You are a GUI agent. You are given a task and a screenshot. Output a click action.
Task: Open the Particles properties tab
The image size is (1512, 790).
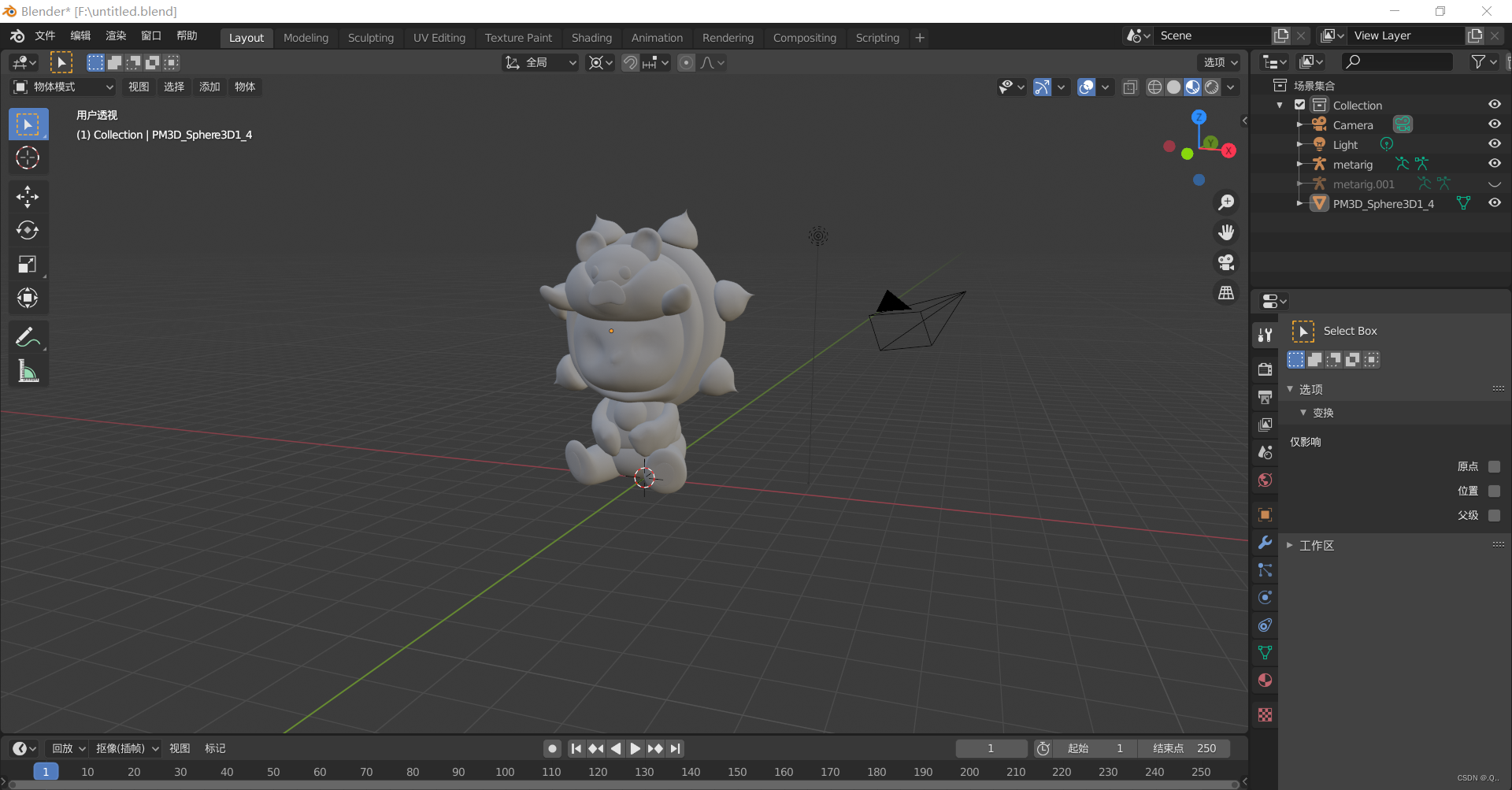1265,570
